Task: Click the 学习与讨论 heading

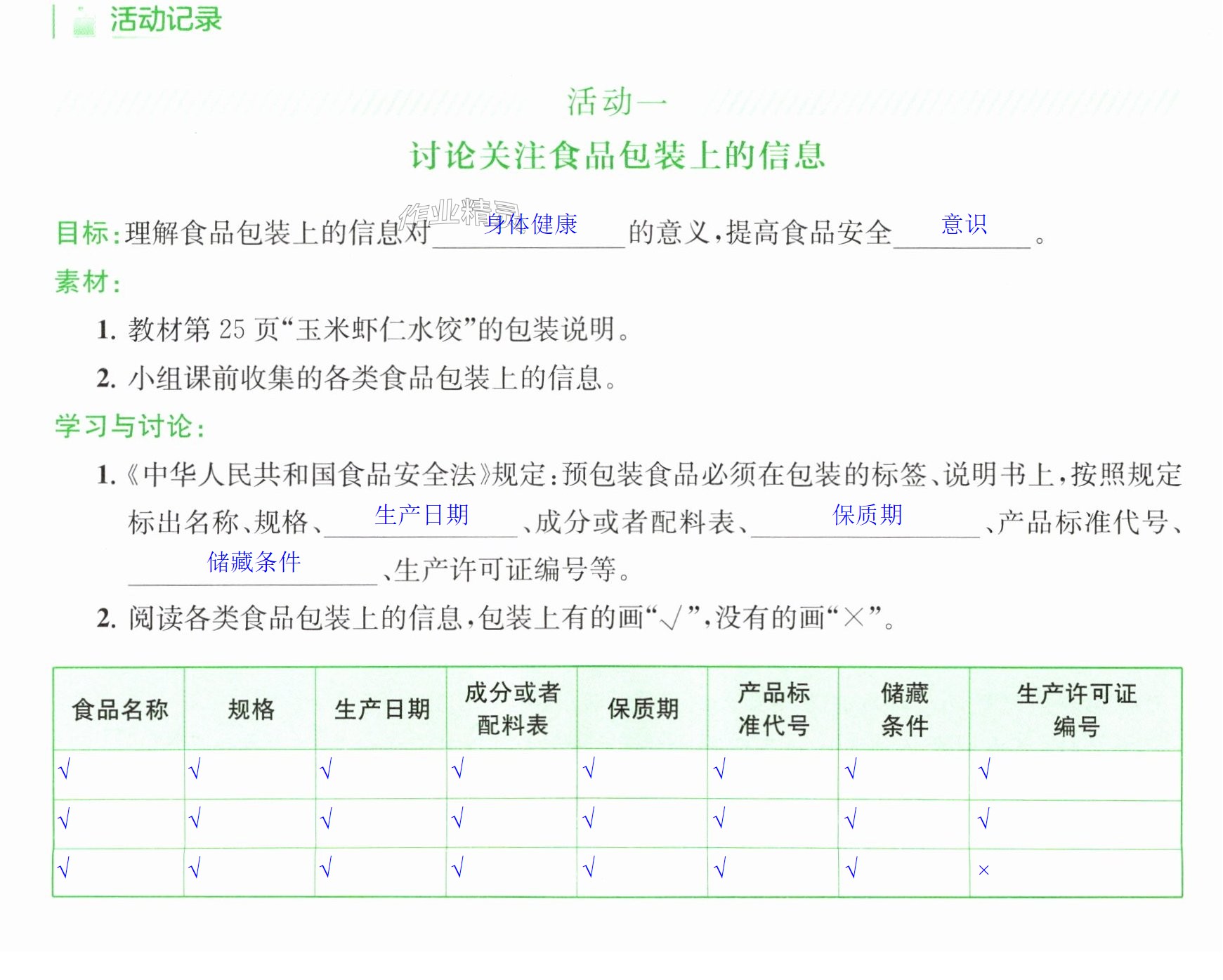Action: tap(124, 426)
